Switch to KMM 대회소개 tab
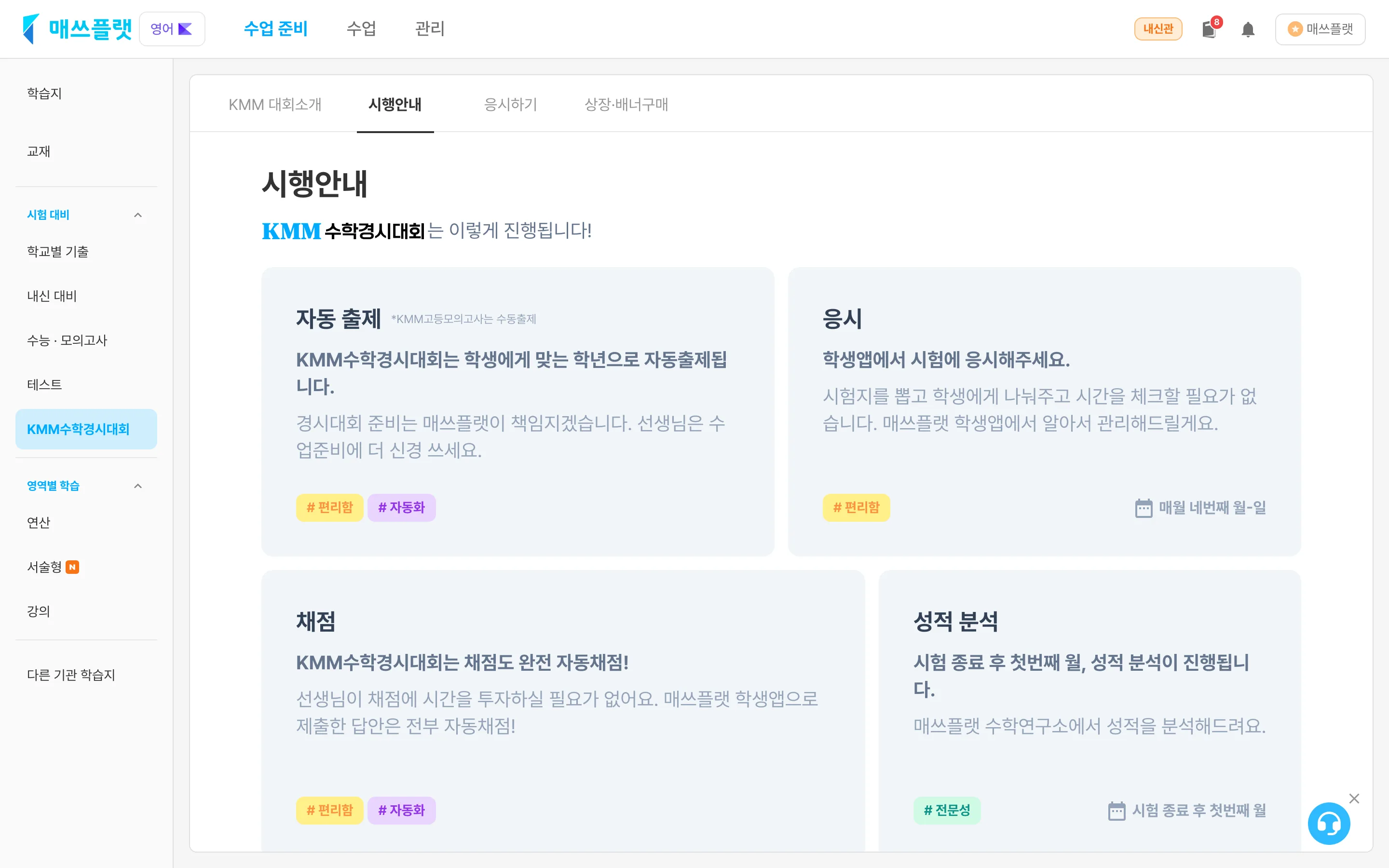Screen dimensions: 1389x868 [275, 104]
